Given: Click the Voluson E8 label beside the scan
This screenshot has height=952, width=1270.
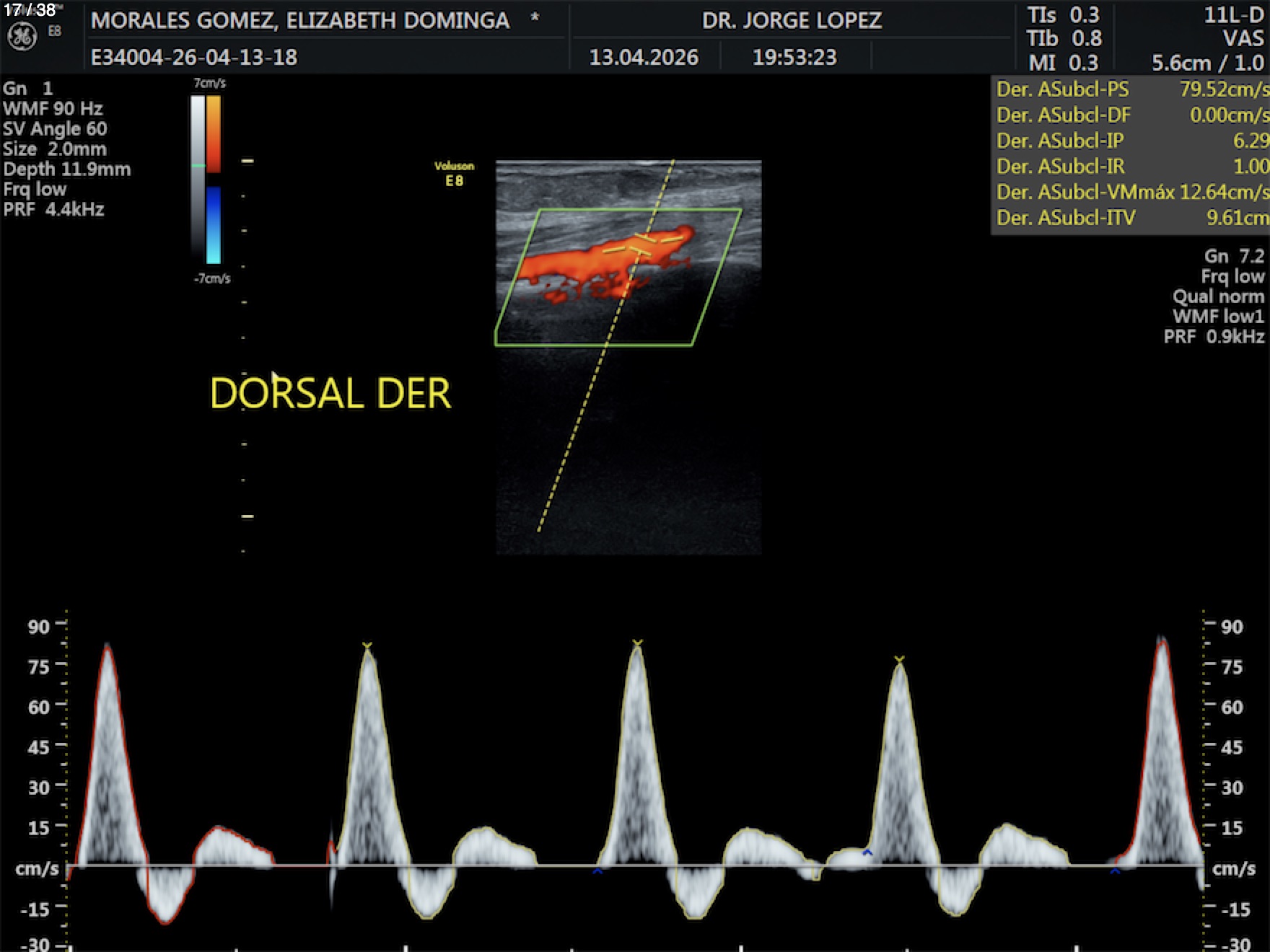Looking at the screenshot, I should click(454, 174).
